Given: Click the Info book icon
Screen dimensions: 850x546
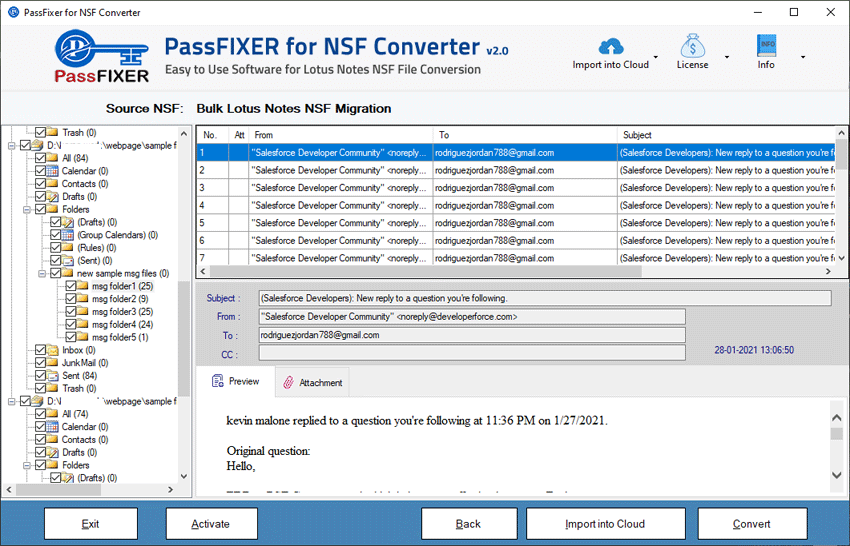Looking at the screenshot, I should 767,46.
